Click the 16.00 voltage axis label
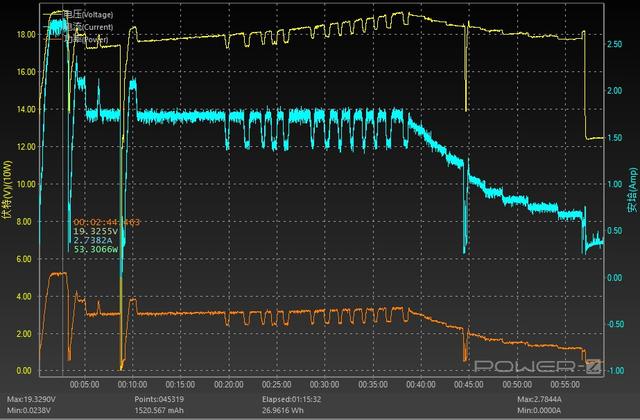Image resolution: width=640 pixels, height=420 pixels. [26, 72]
